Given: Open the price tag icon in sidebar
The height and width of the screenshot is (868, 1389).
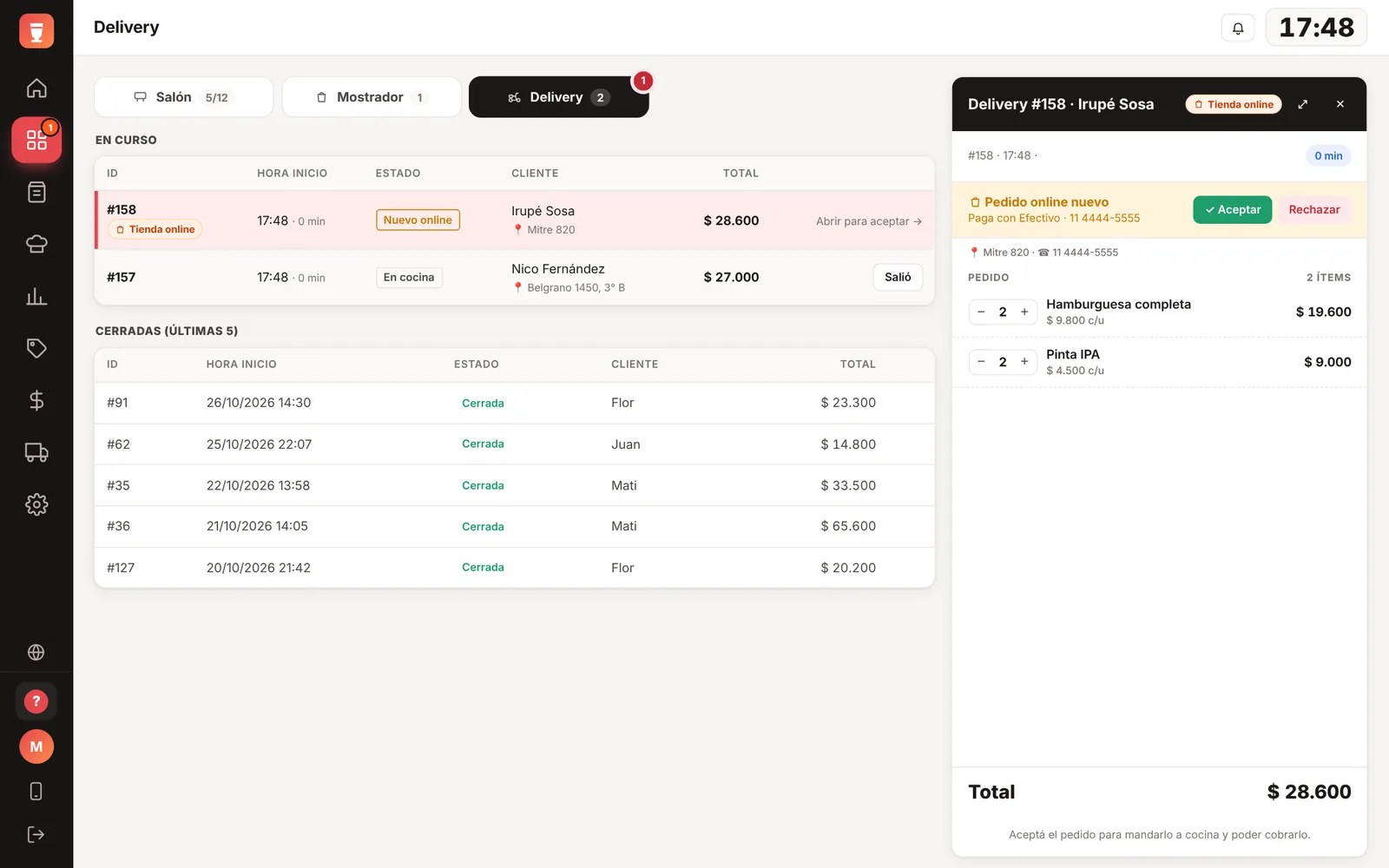Looking at the screenshot, I should coord(36,348).
